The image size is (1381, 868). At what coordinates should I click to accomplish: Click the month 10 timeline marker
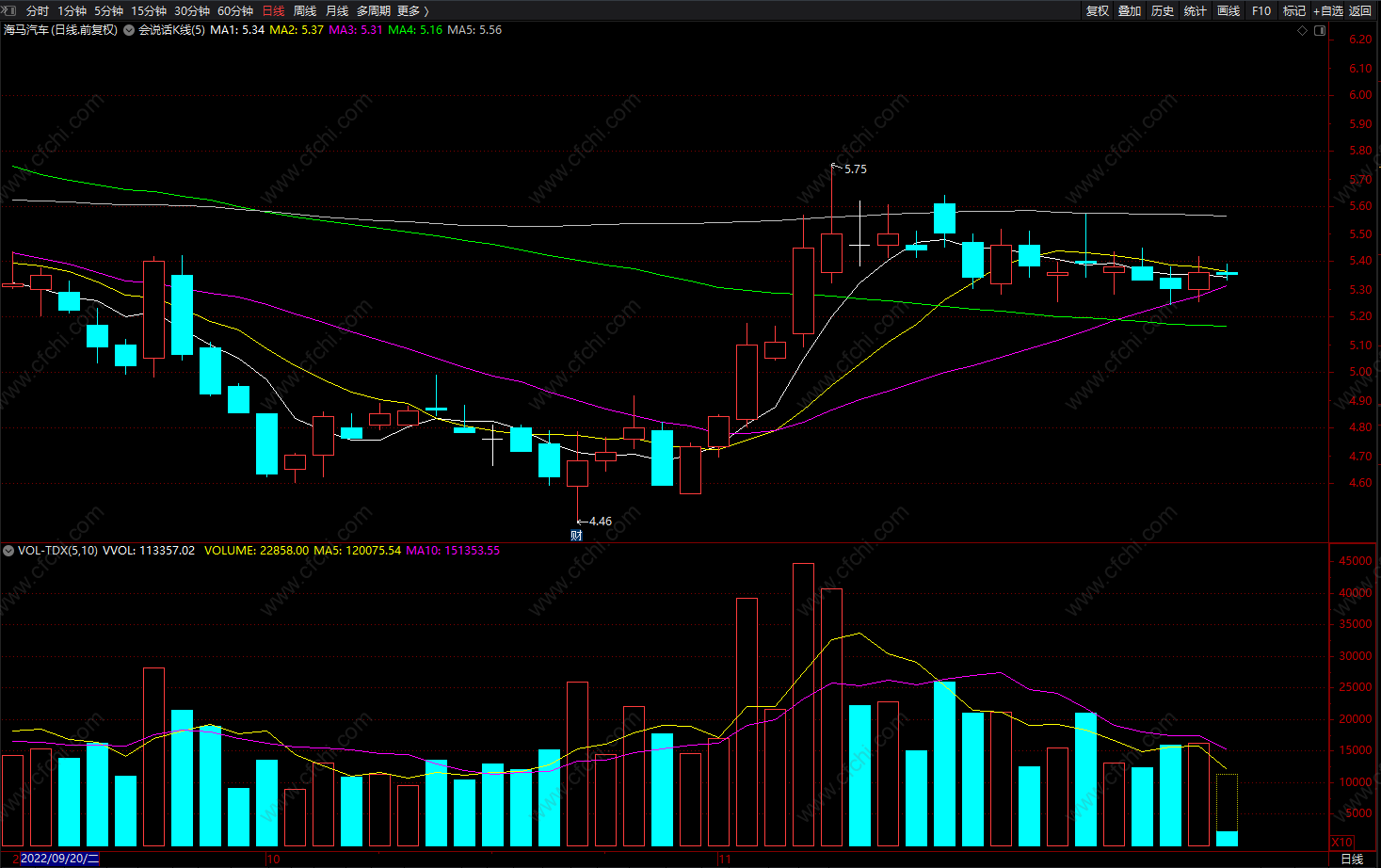(x=273, y=859)
